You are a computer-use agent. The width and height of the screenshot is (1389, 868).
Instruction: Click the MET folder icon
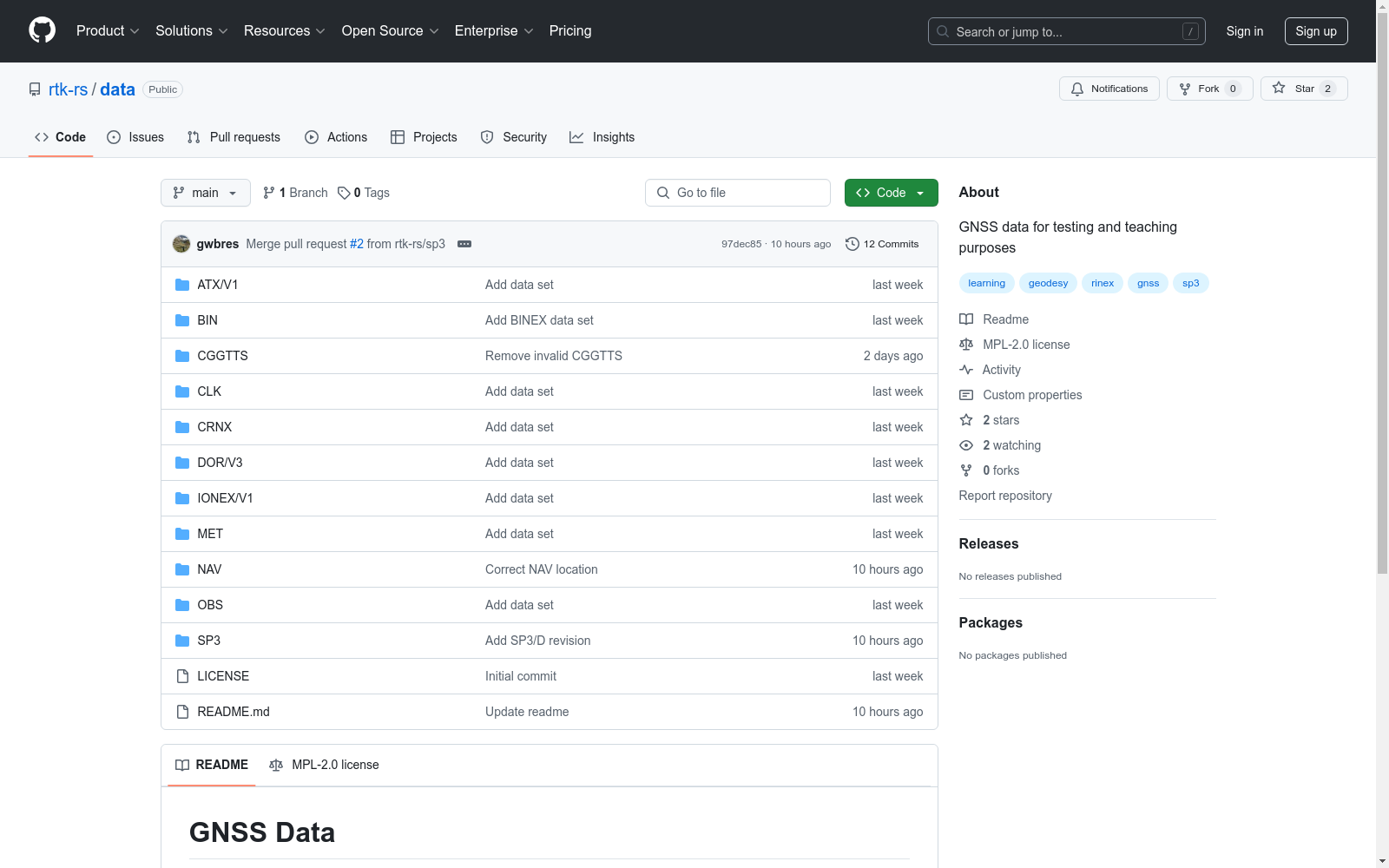coord(182,534)
